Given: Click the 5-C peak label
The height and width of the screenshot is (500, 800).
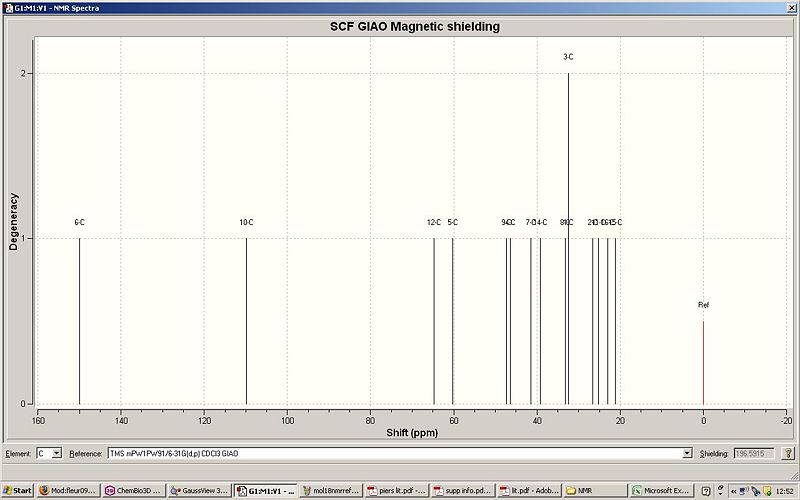Looking at the screenshot, I should tap(453, 222).
